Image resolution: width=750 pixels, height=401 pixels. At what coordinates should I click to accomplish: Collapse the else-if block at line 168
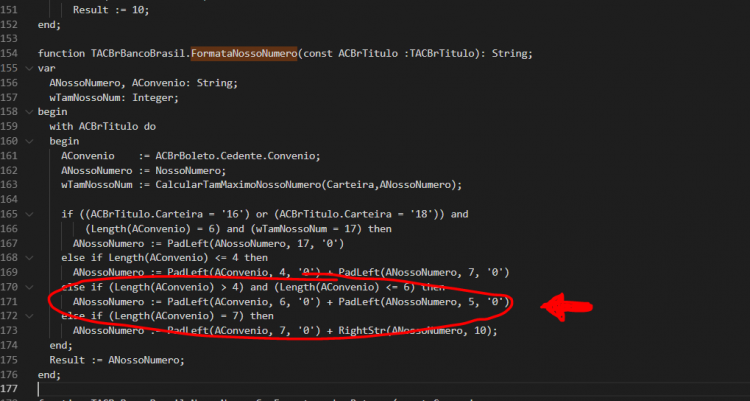click(29, 258)
